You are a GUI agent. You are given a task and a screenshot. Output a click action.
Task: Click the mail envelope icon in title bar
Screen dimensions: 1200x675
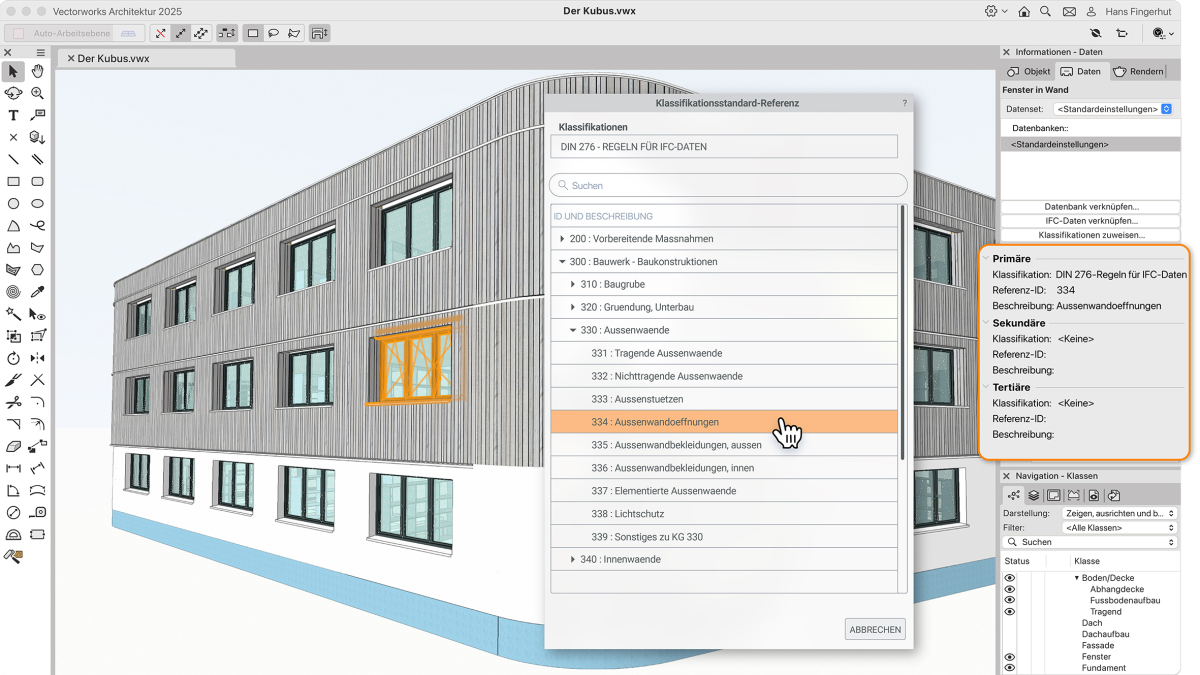click(x=1069, y=11)
